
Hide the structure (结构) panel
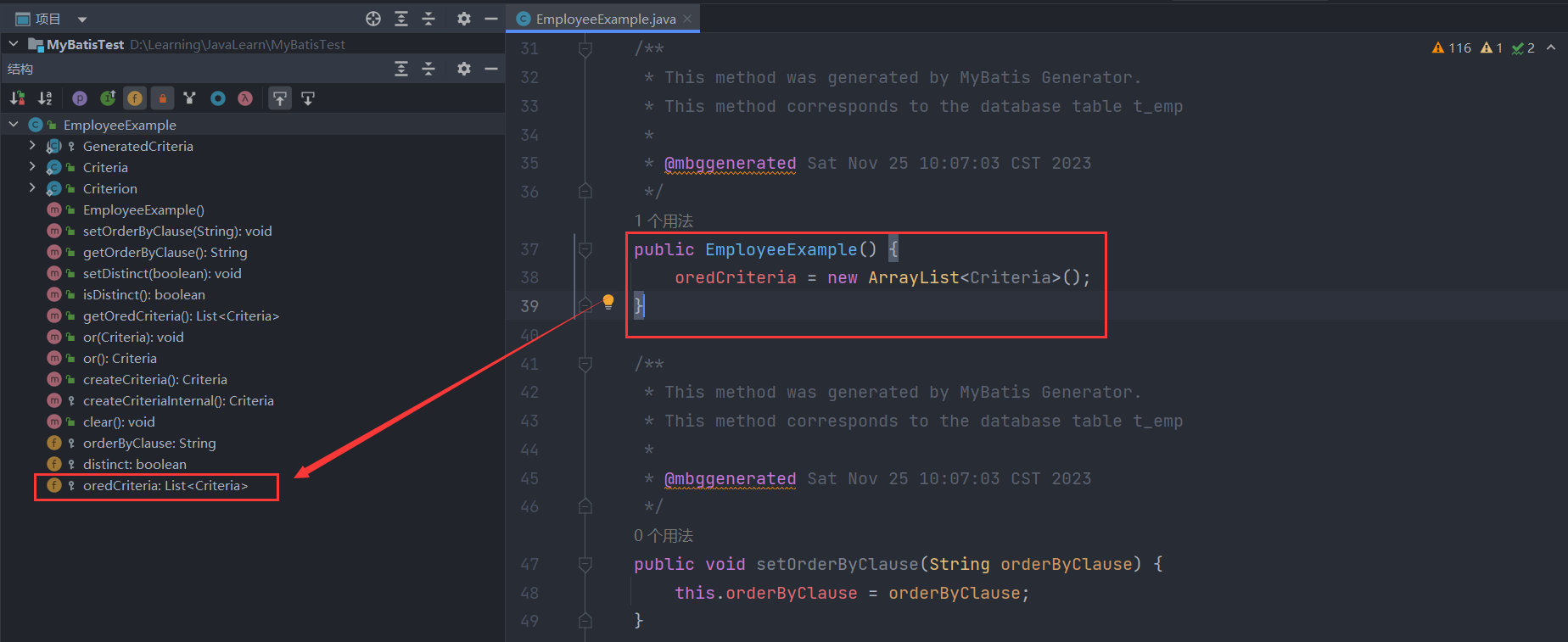coord(490,69)
